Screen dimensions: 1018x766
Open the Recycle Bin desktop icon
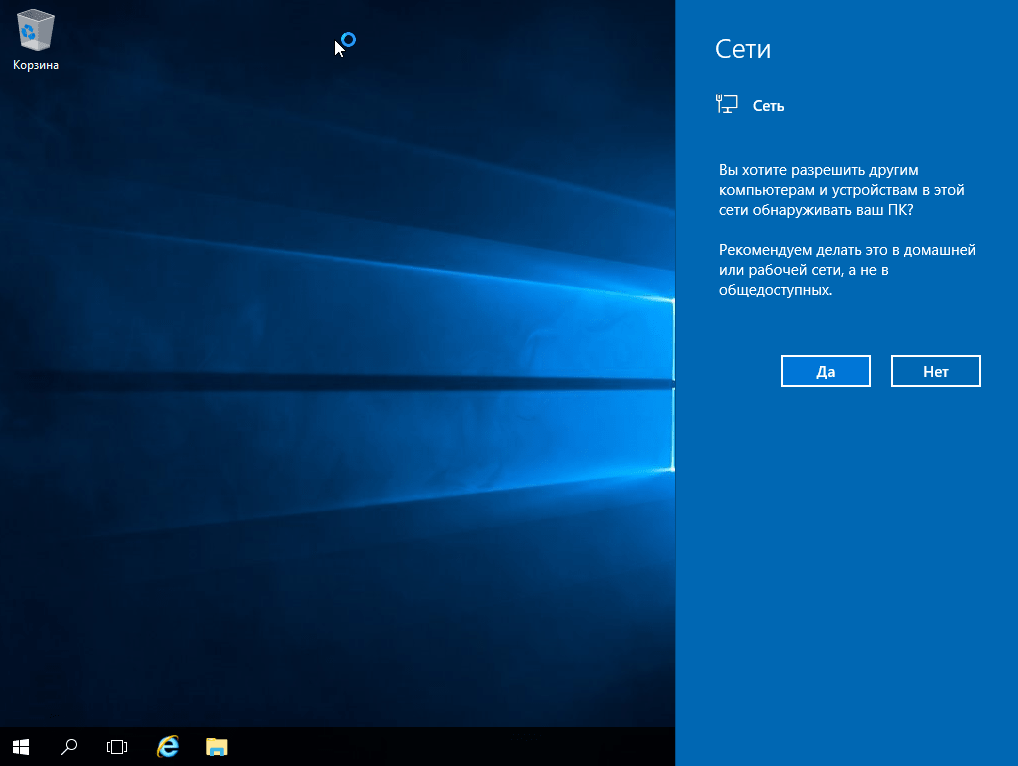coord(36,32)
